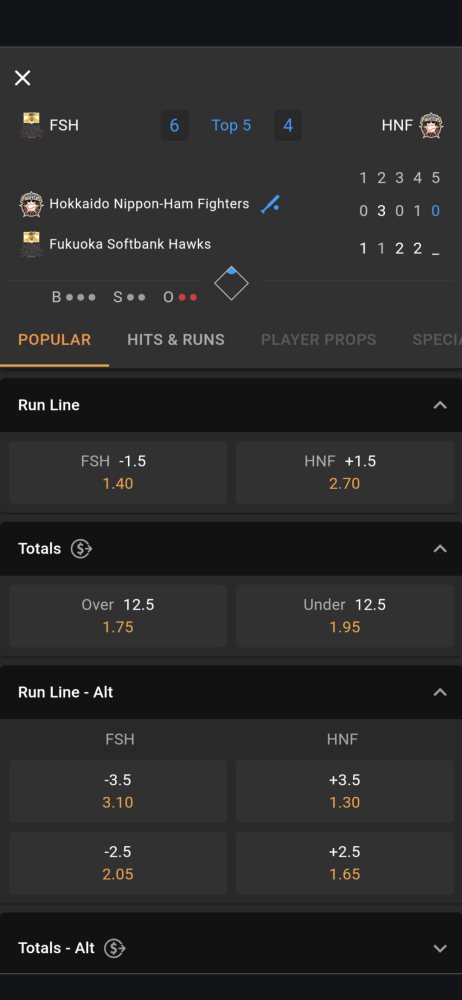Viewport: 462px width, 1000px height.
Task: Click the cash-out icon next to Totals - Alt
Action: click(115, 948)
